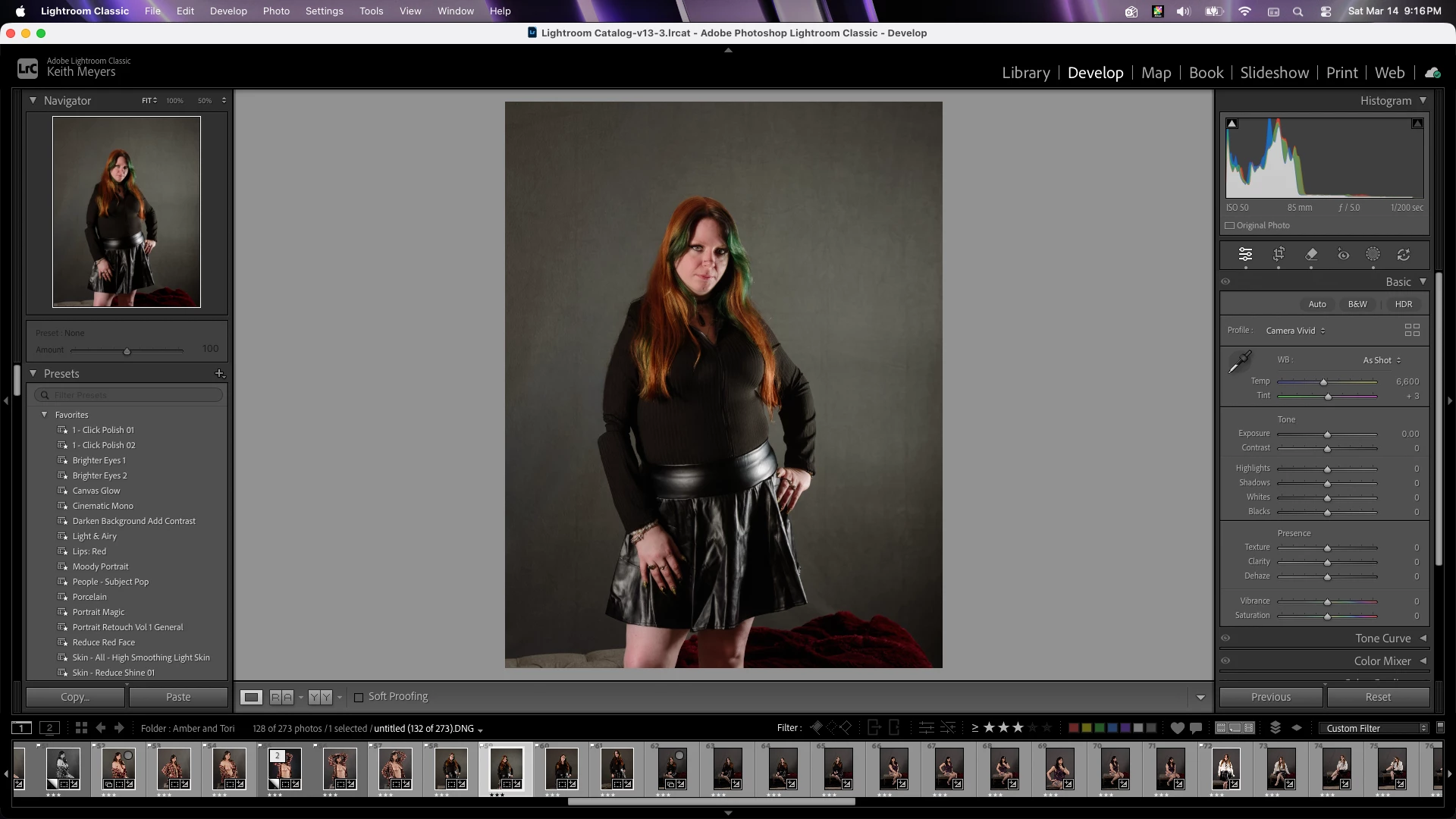Image resolution: width=1456 pixels, height=819 pixels.
Task: Collapse the Favorites presets group
Action: click(x=44, y=415)
